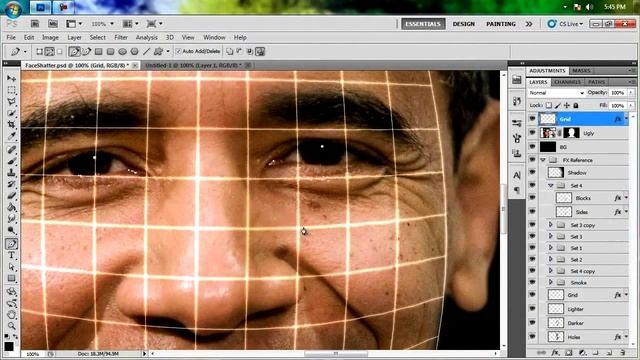Toggle the Auto Add/Delete checkbox

tap(178, 51)
